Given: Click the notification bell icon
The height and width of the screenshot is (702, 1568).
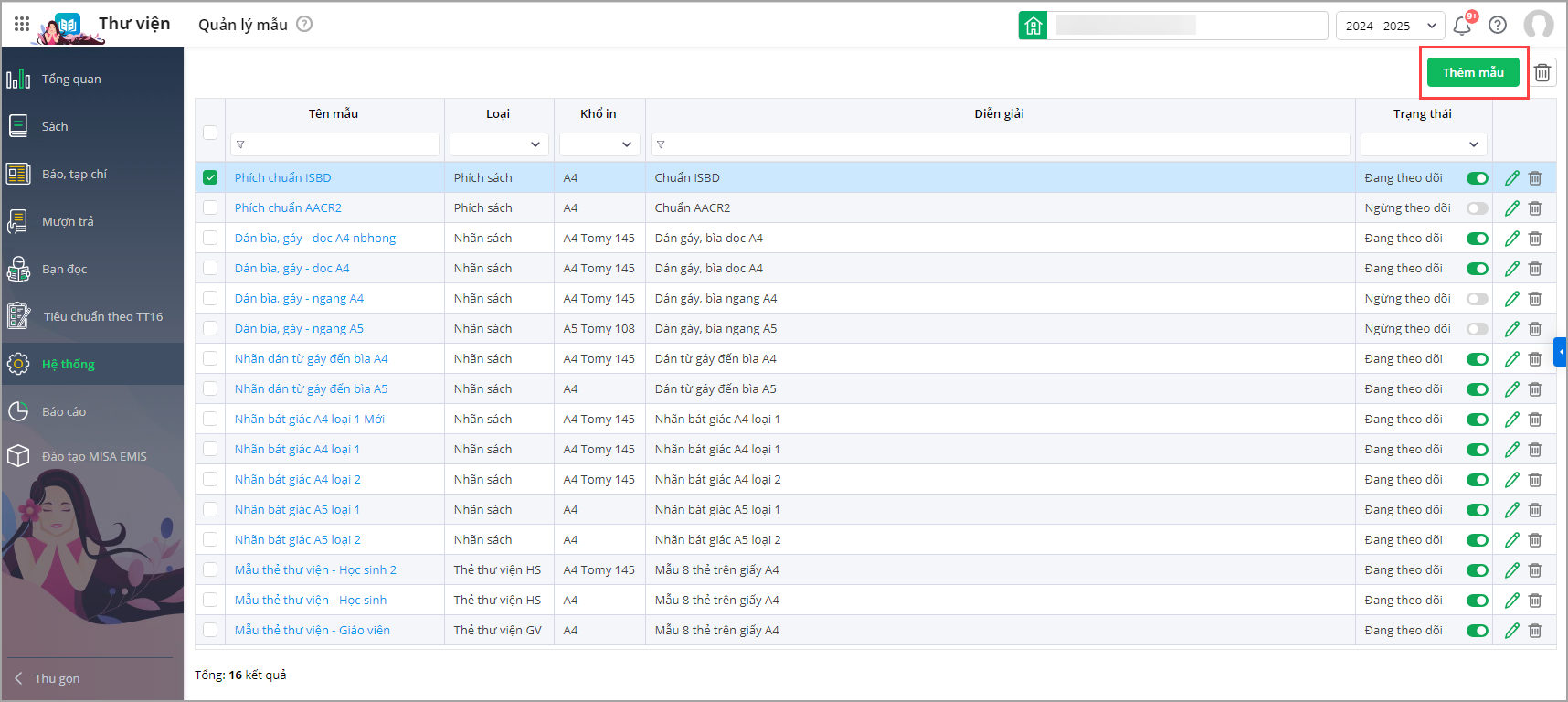Looking at the screenshot, I should pos(1462,26).
